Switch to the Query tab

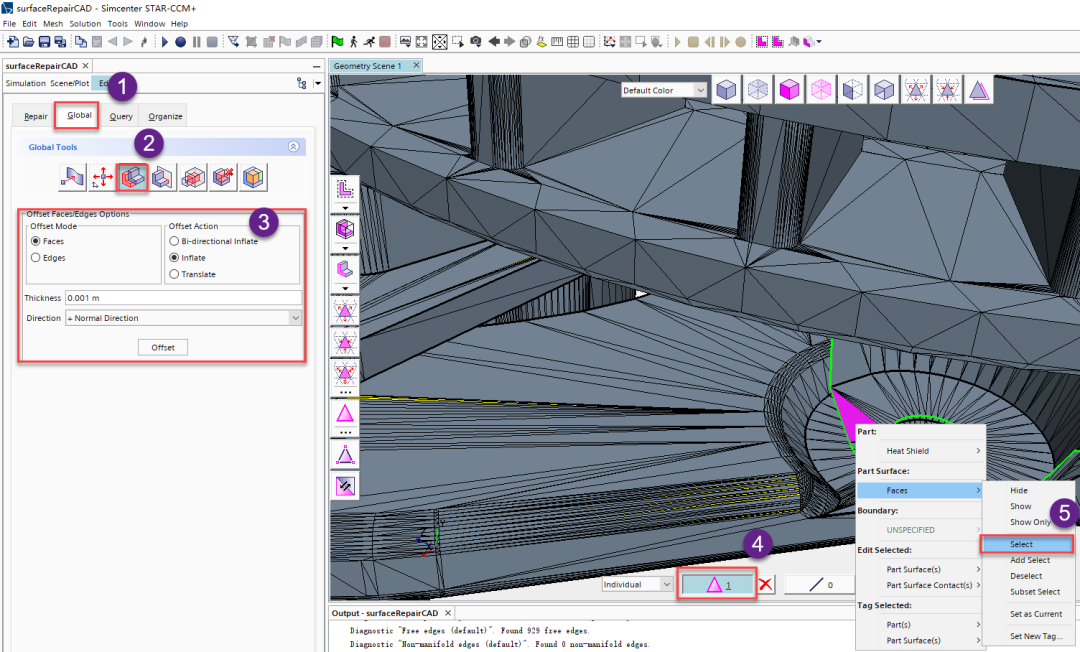(121, 116)
